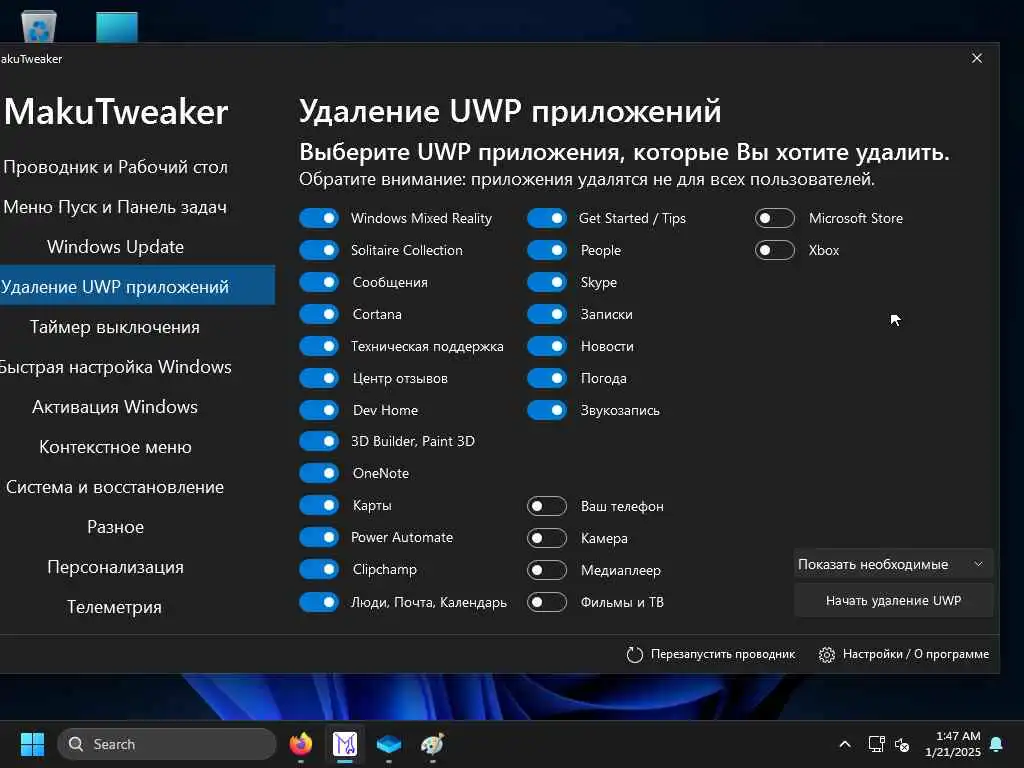Screen dimensions: 1024x768
Task: Enable the Камера switch
Action: 547,538
